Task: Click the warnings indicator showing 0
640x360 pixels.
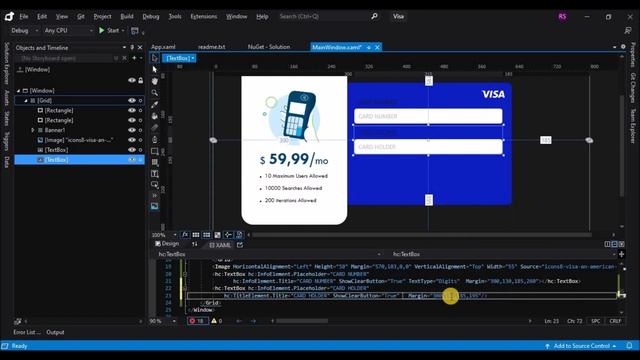Action: point(216,321)
